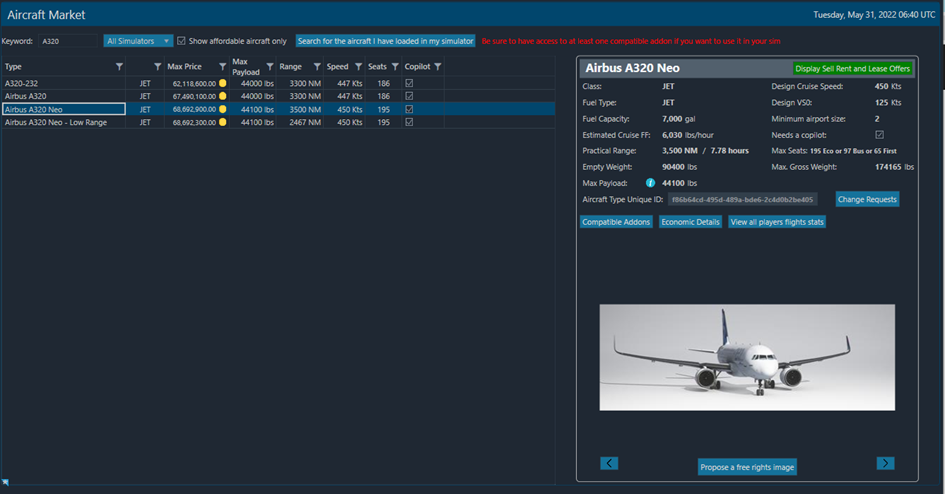Toggle Show affordable aircraft only checkbox
The width and height of the screenshot is (945, 494).
pyautogui.click(x=181, y=41)
